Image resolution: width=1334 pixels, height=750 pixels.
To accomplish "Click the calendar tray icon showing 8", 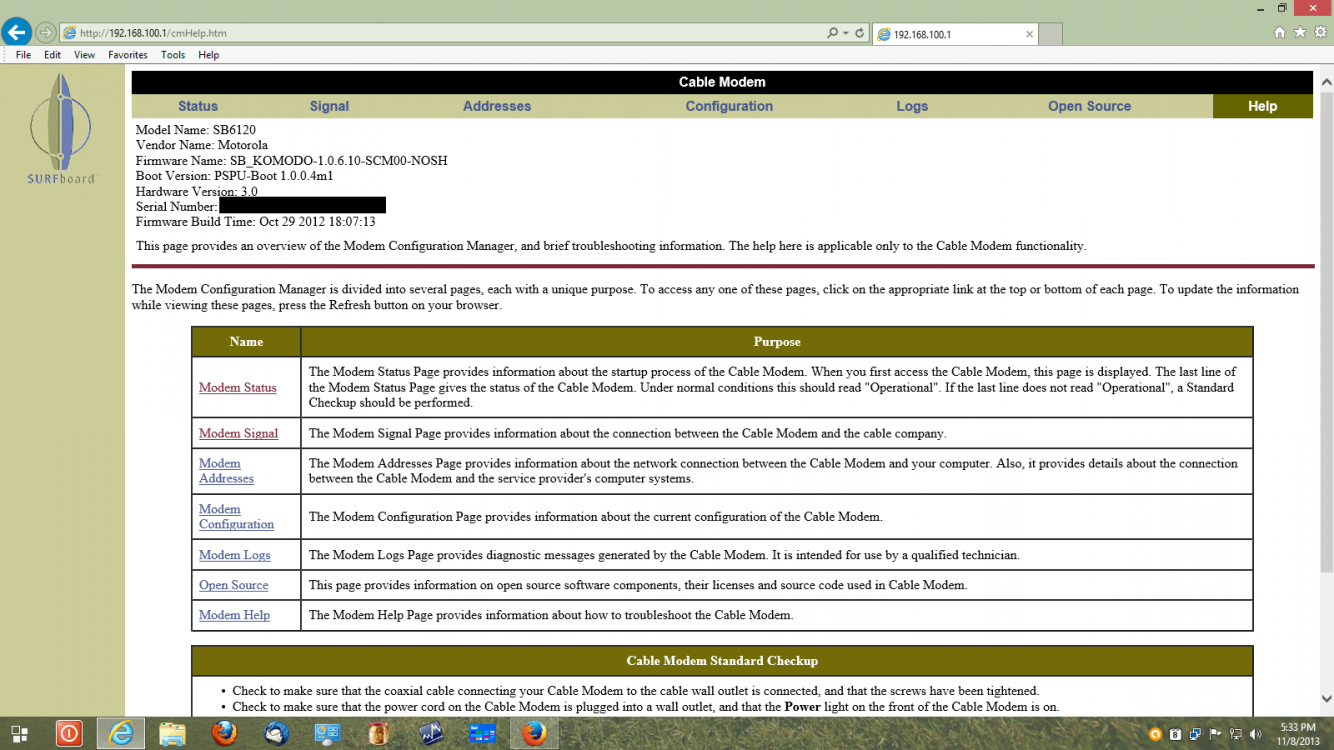I will click(x=1176, y=735).
